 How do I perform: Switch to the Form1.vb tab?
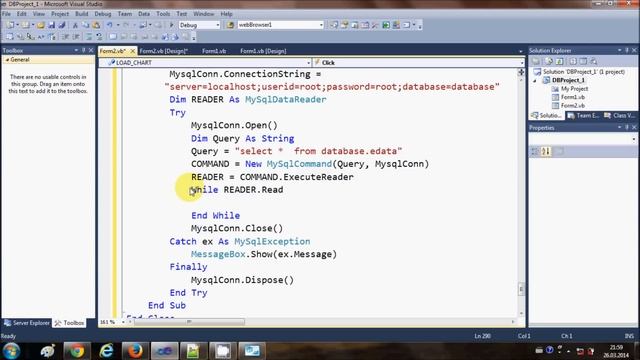[214, 51]
